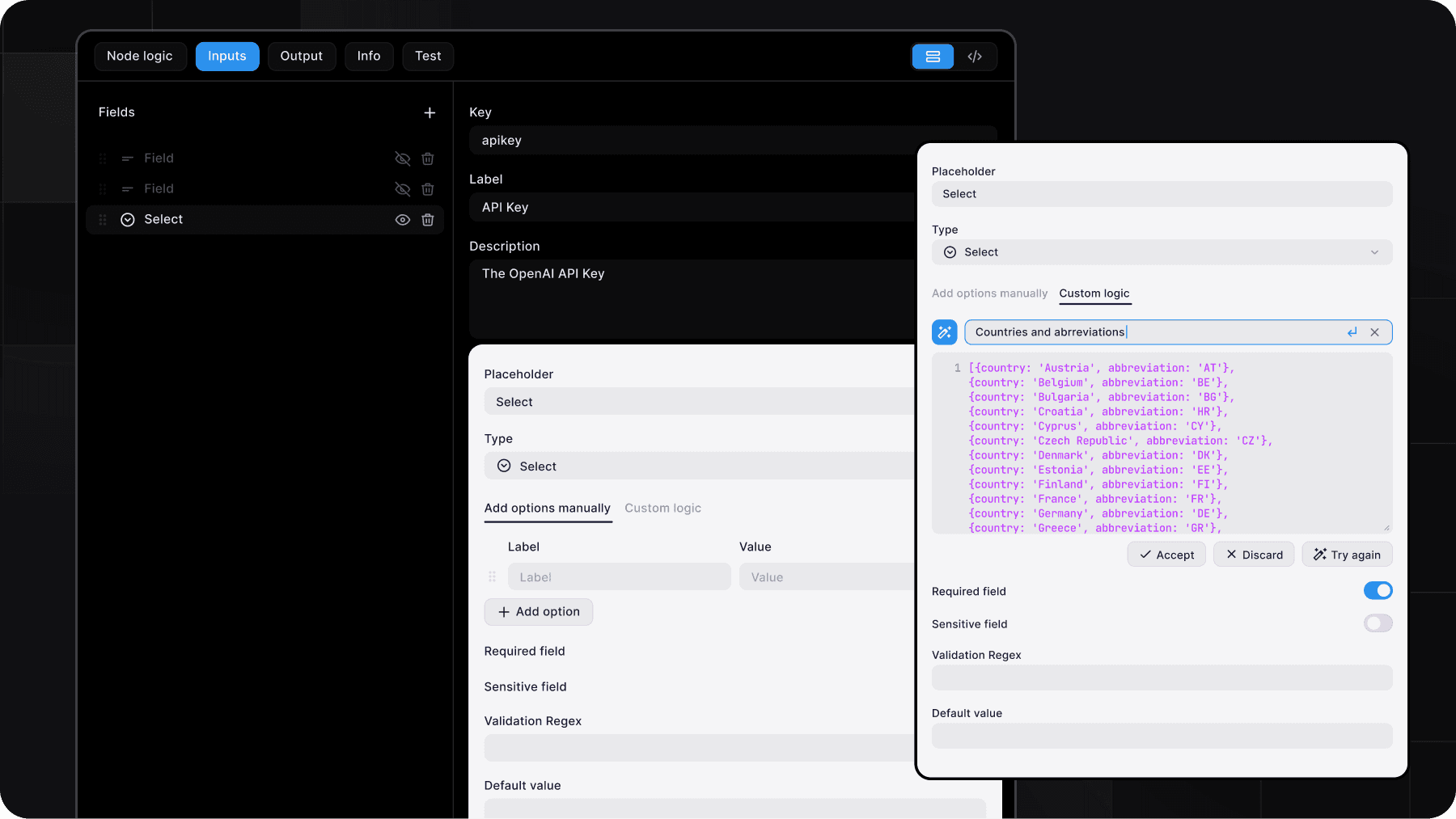Switch to the form layout view icon

point(933,57)
